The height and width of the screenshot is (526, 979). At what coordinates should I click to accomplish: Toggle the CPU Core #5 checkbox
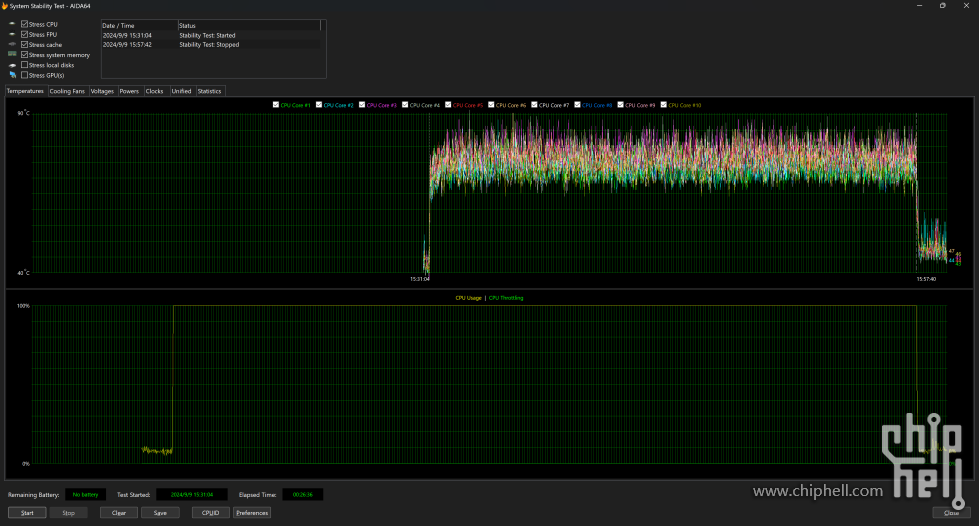[x=448, y=105]
